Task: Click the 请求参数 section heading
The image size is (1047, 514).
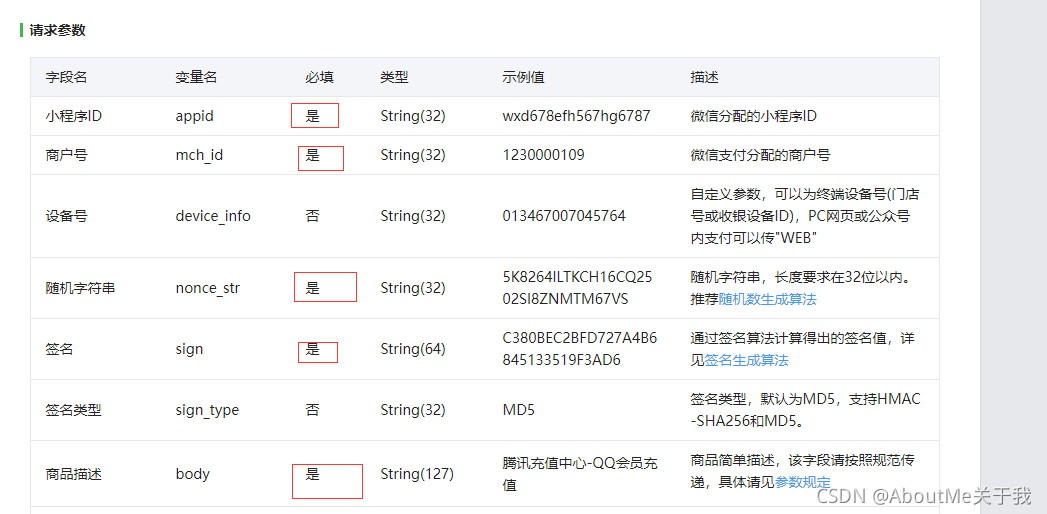Action: point(57,30)
